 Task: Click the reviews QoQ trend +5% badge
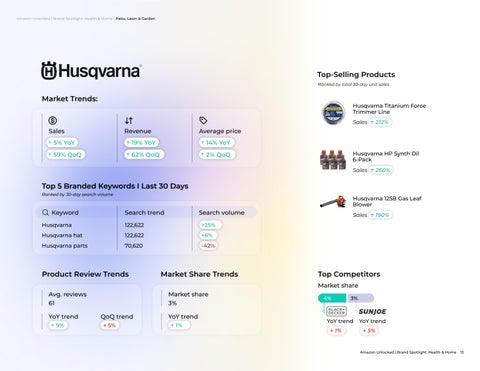point(110,325)
